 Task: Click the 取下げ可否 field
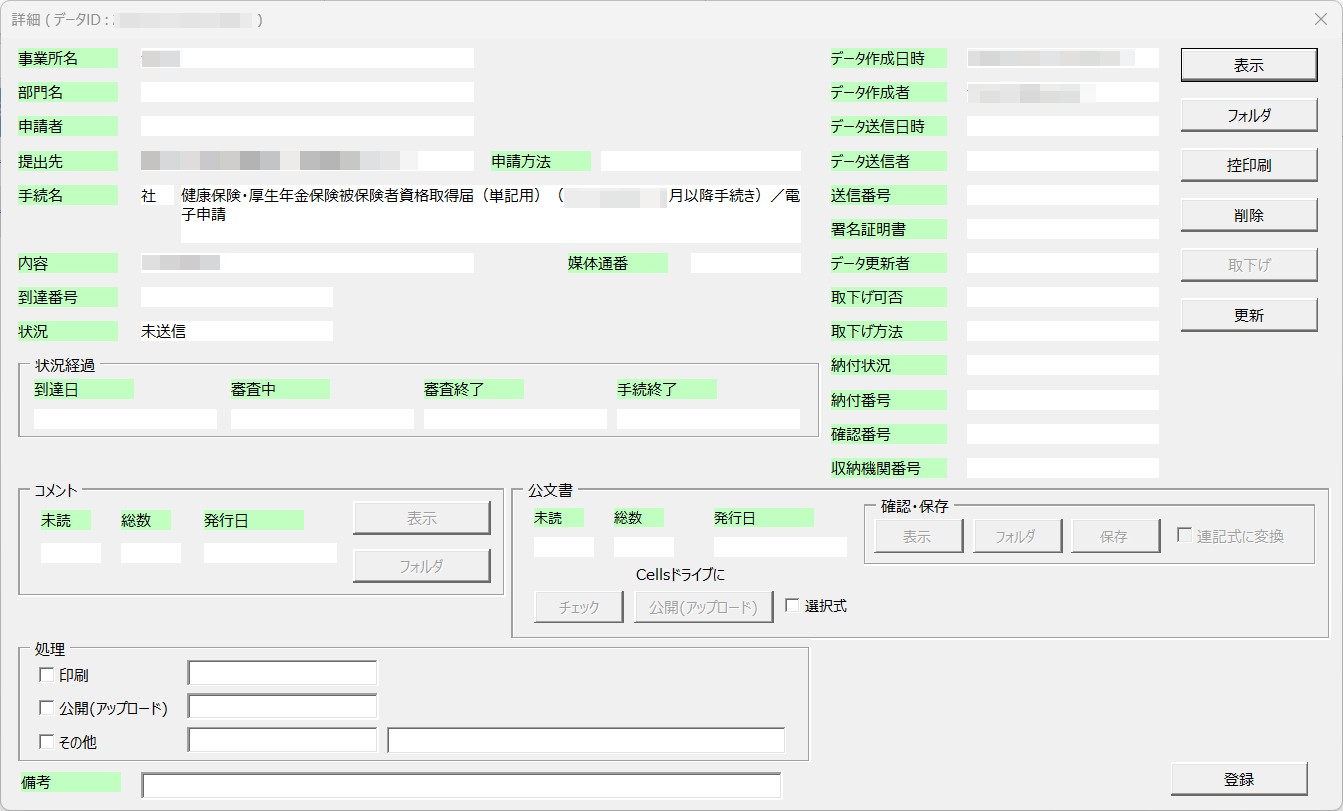(x=1063, y=297)
